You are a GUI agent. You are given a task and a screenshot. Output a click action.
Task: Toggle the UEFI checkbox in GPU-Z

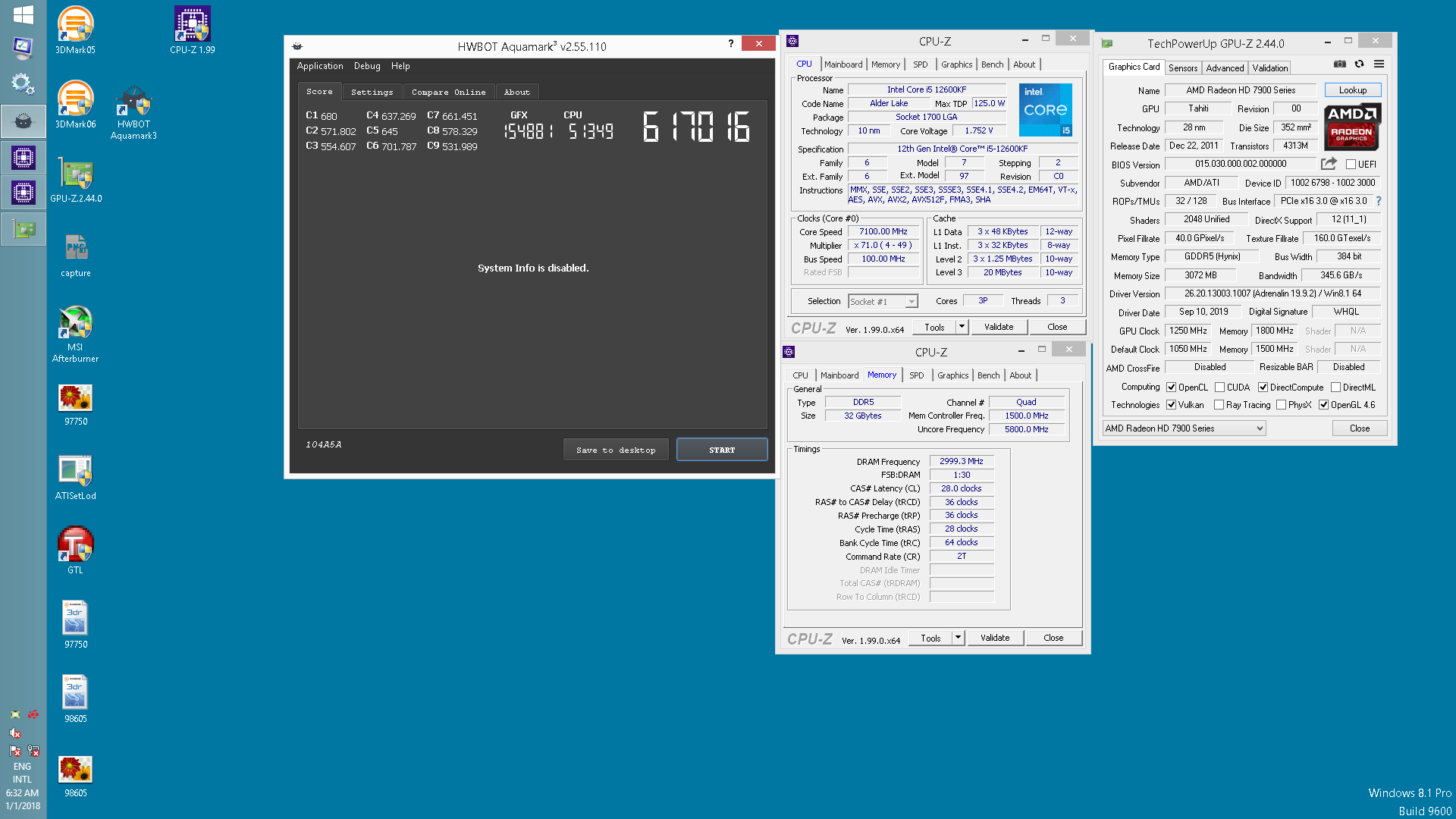pos(1351,165)
